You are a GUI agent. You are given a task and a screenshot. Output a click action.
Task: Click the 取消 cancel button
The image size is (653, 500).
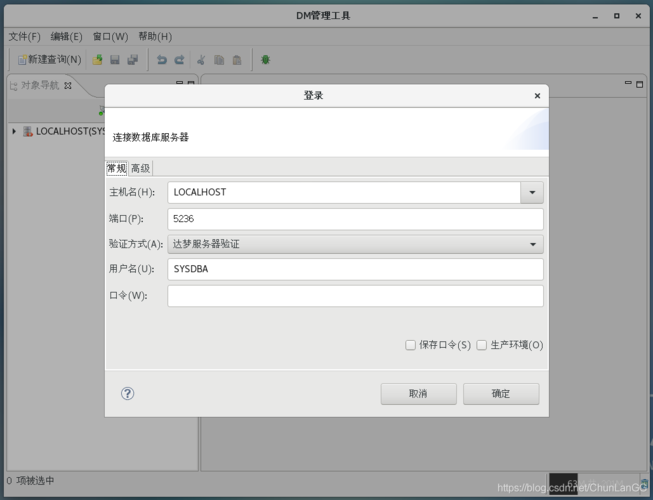[x=419, y=394]
